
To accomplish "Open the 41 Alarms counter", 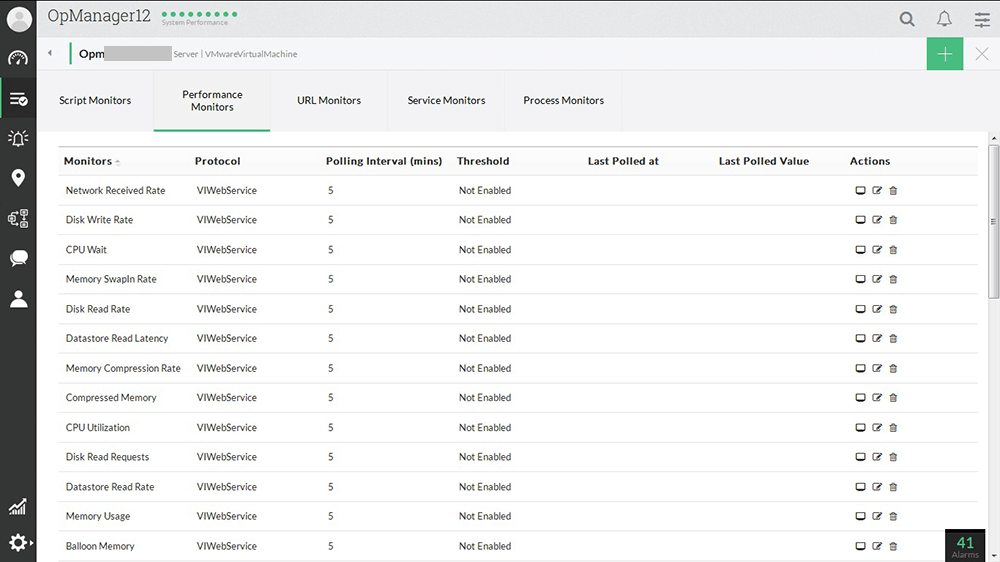I will [965, 546].
